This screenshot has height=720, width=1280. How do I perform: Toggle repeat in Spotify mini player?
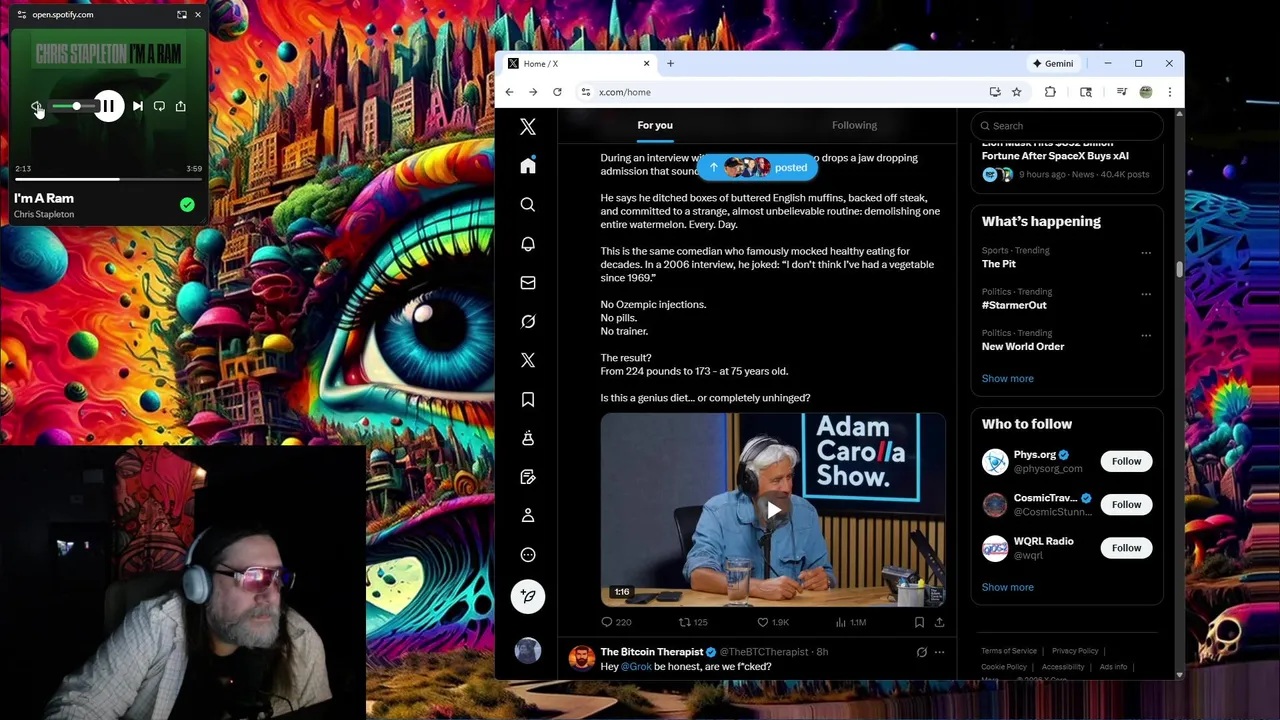(159, 106)
